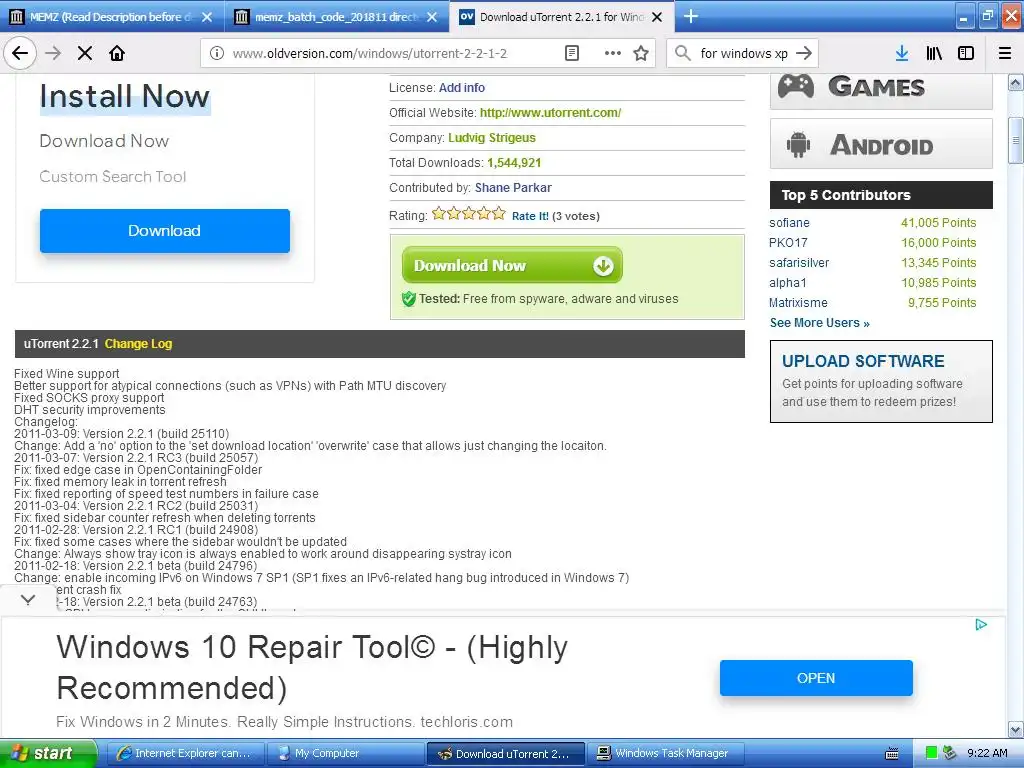Click See More Users link

[820, 323]
